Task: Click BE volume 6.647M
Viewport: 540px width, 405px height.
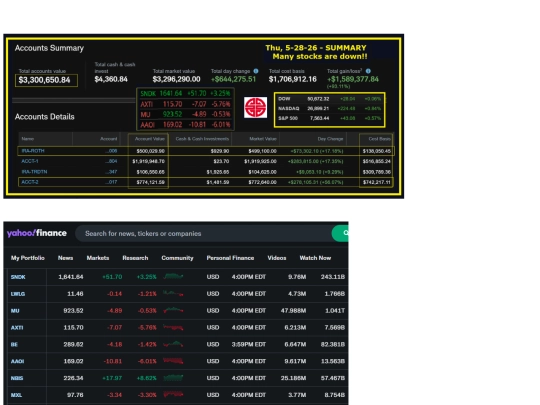Action: point(295,344)
